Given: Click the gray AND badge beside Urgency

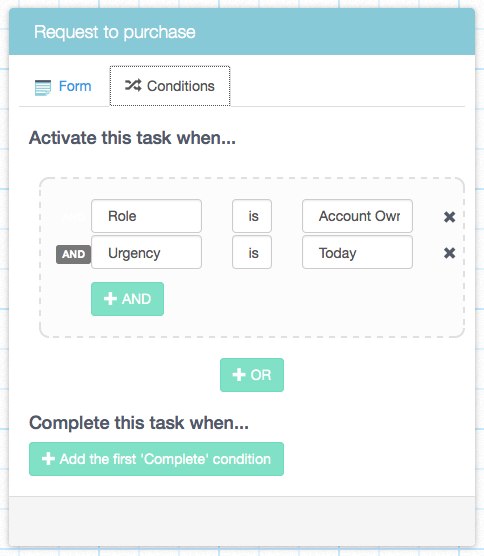Looking at the screenshot, I should coord(73,254).
